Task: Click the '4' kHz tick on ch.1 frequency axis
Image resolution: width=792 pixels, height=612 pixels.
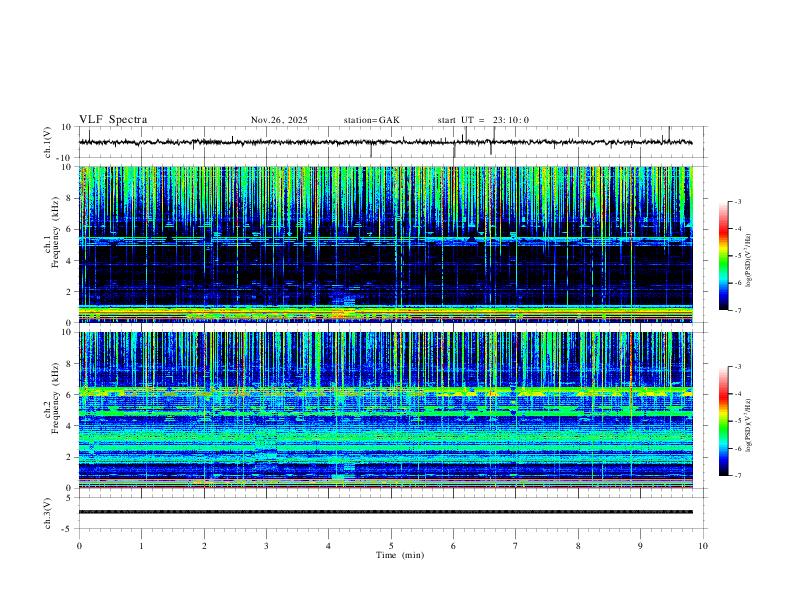Action: 70,261
